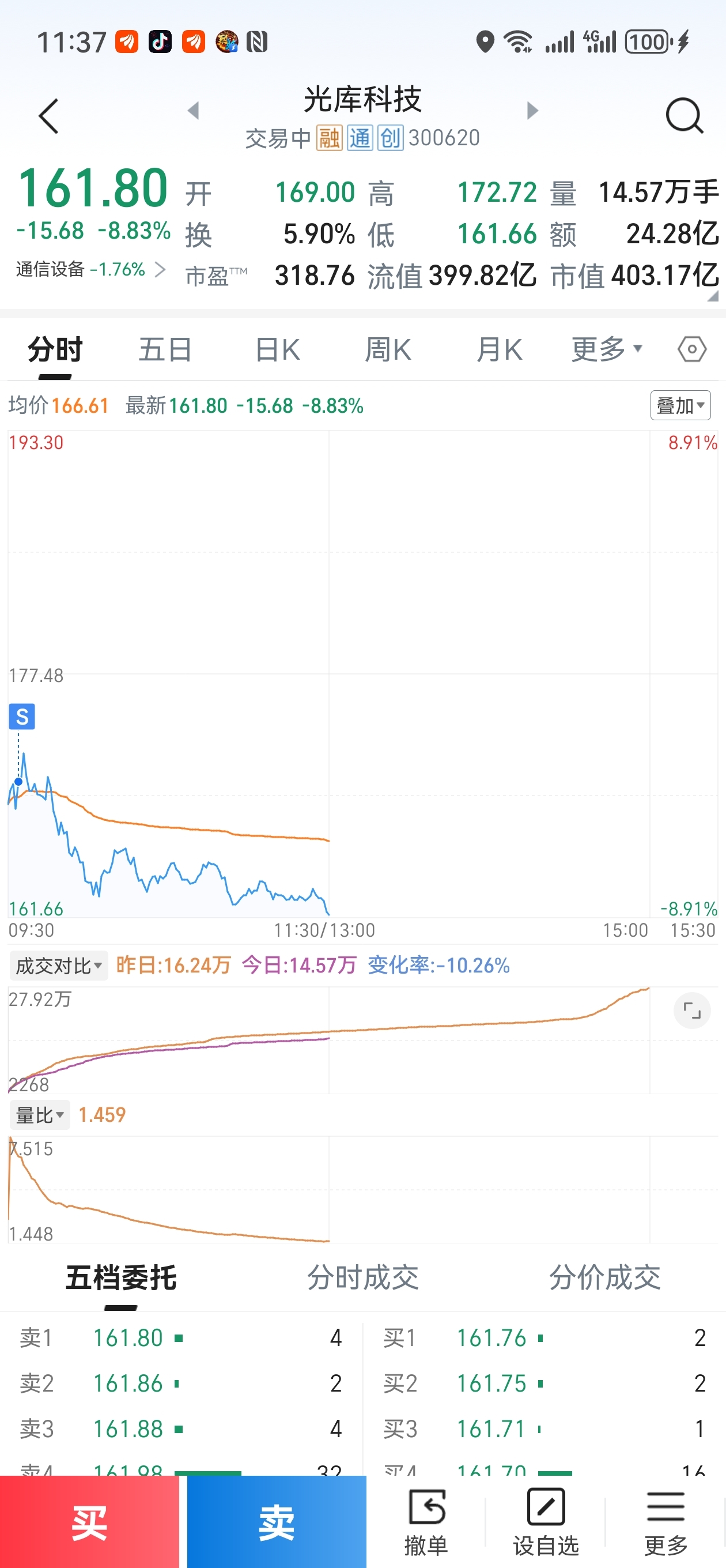Tap the 设自选 add to watchlist icon
Screen dimensions: 726x1568
click(546, 1520)
